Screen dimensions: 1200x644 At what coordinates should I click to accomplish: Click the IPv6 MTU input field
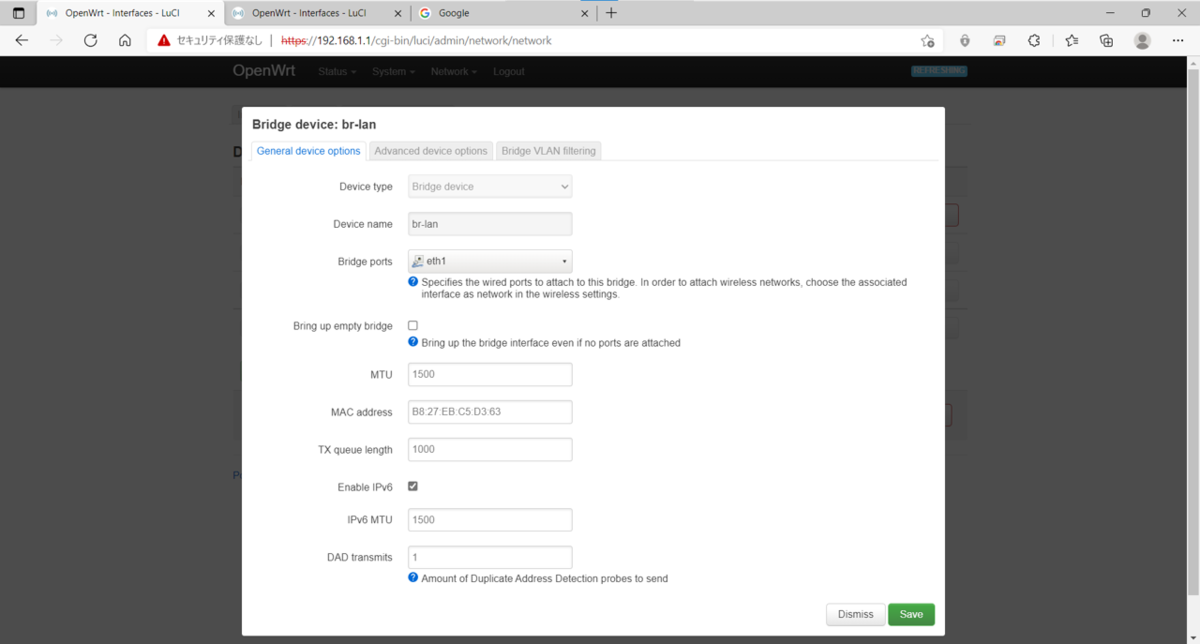(490, 520)
